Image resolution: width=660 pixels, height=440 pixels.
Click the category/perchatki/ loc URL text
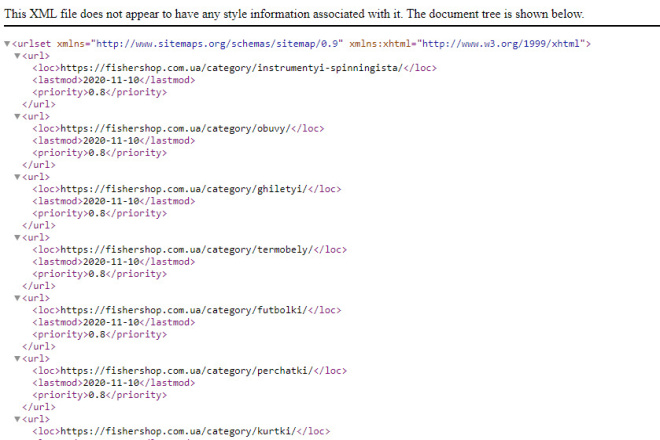187,371
